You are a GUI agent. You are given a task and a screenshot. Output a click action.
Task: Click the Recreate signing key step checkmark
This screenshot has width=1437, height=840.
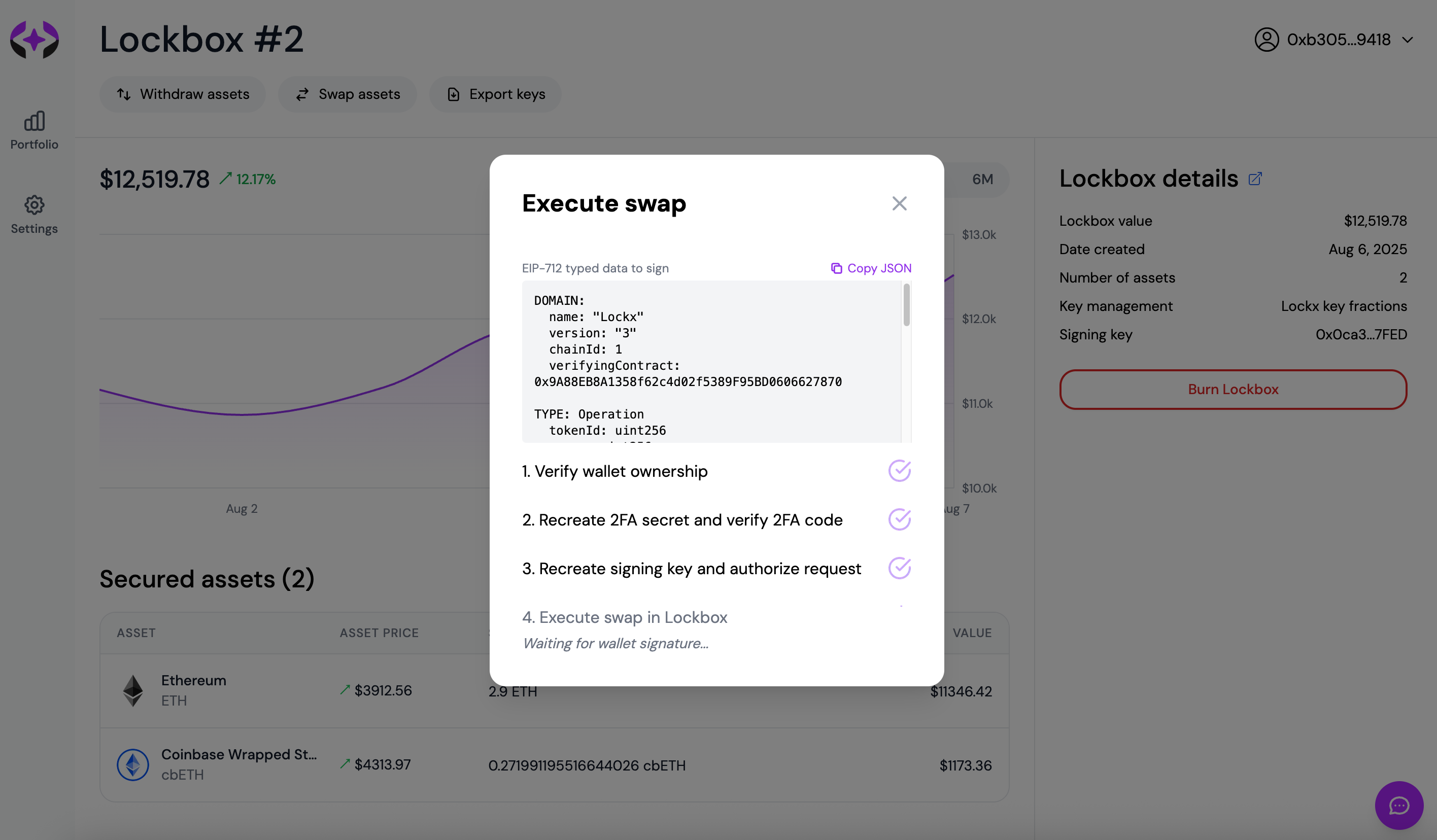899,568
